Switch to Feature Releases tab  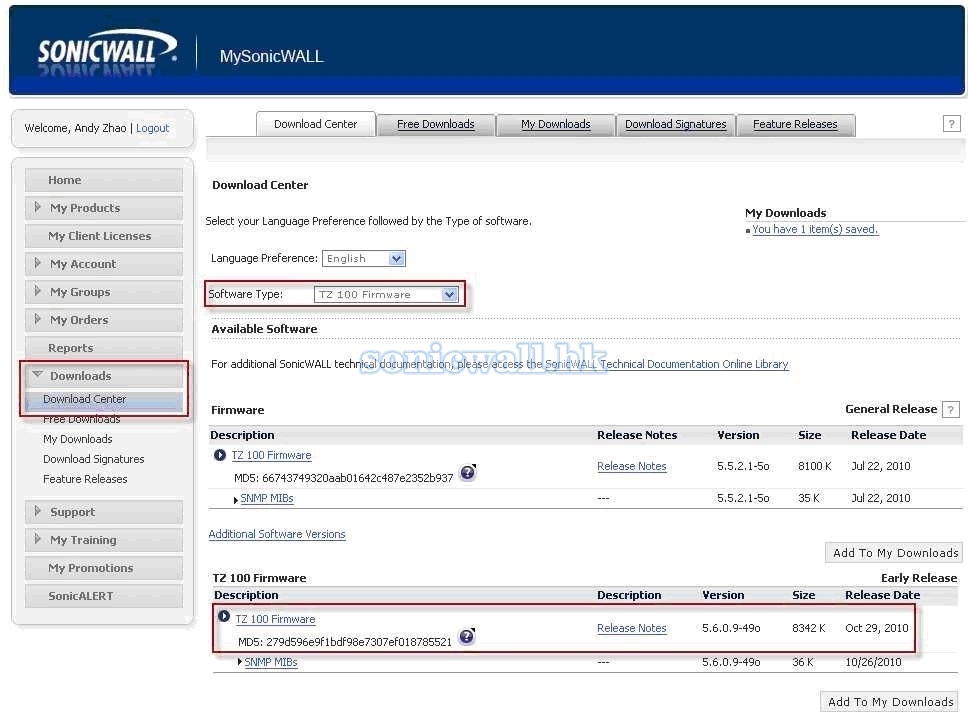pos(795,124)
